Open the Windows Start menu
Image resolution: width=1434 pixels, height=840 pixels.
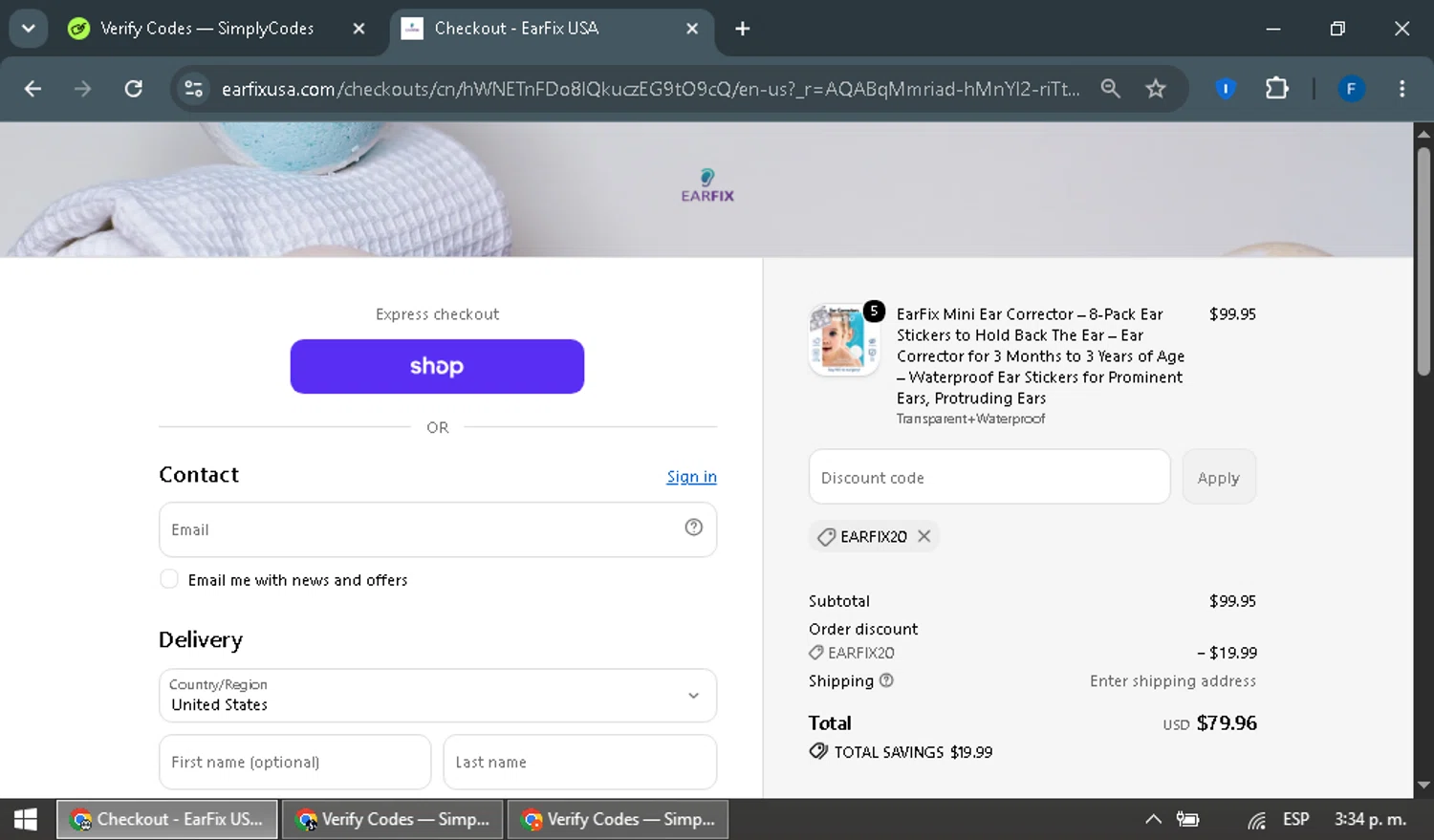(x=26, y=819)
